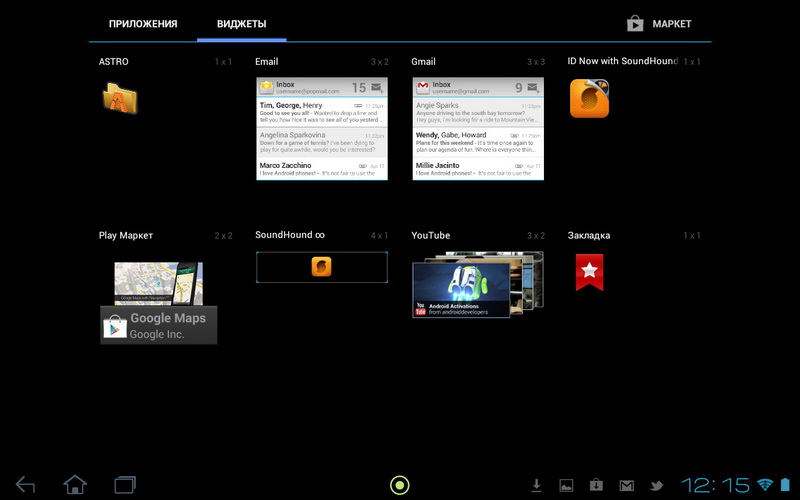Screen dimensions: 800x500
Task: Click the YouTube widget label
Action: (431, 236)
